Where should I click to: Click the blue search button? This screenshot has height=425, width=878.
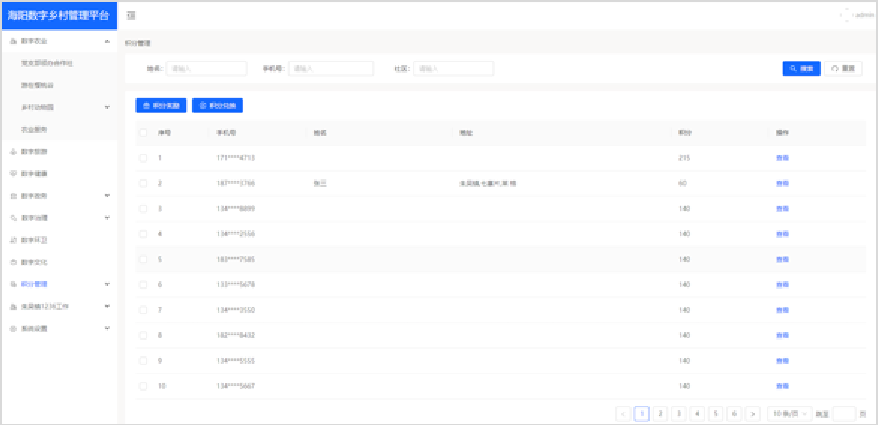pos(801,69)
